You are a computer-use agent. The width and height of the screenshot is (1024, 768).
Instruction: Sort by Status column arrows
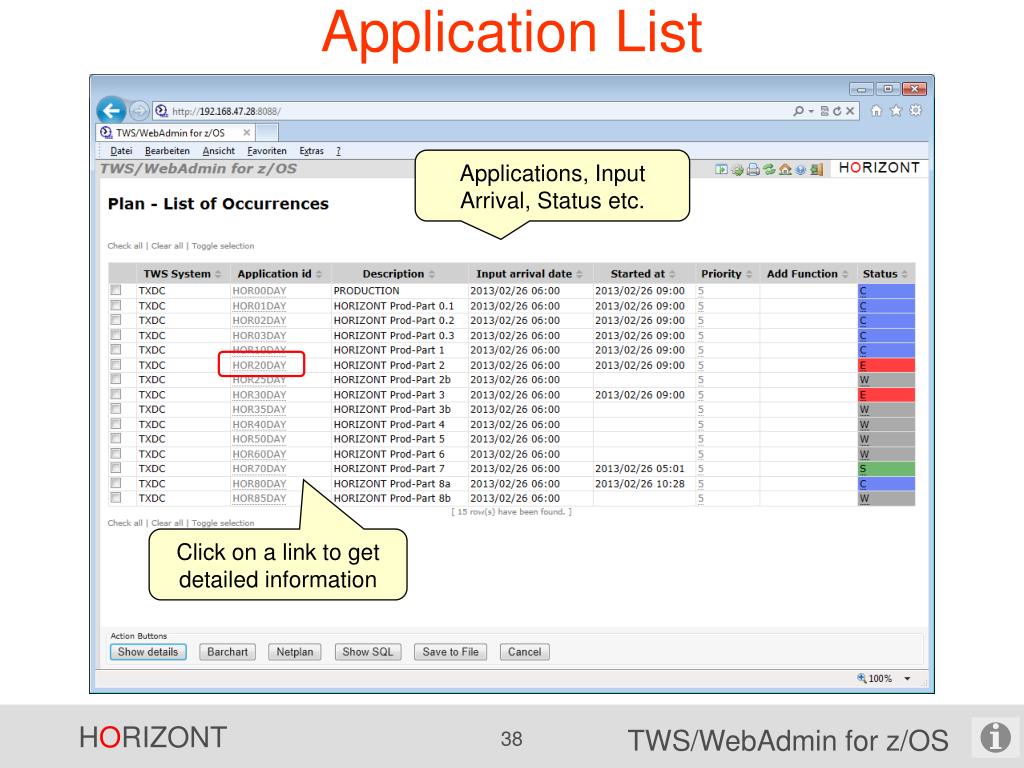904,274
